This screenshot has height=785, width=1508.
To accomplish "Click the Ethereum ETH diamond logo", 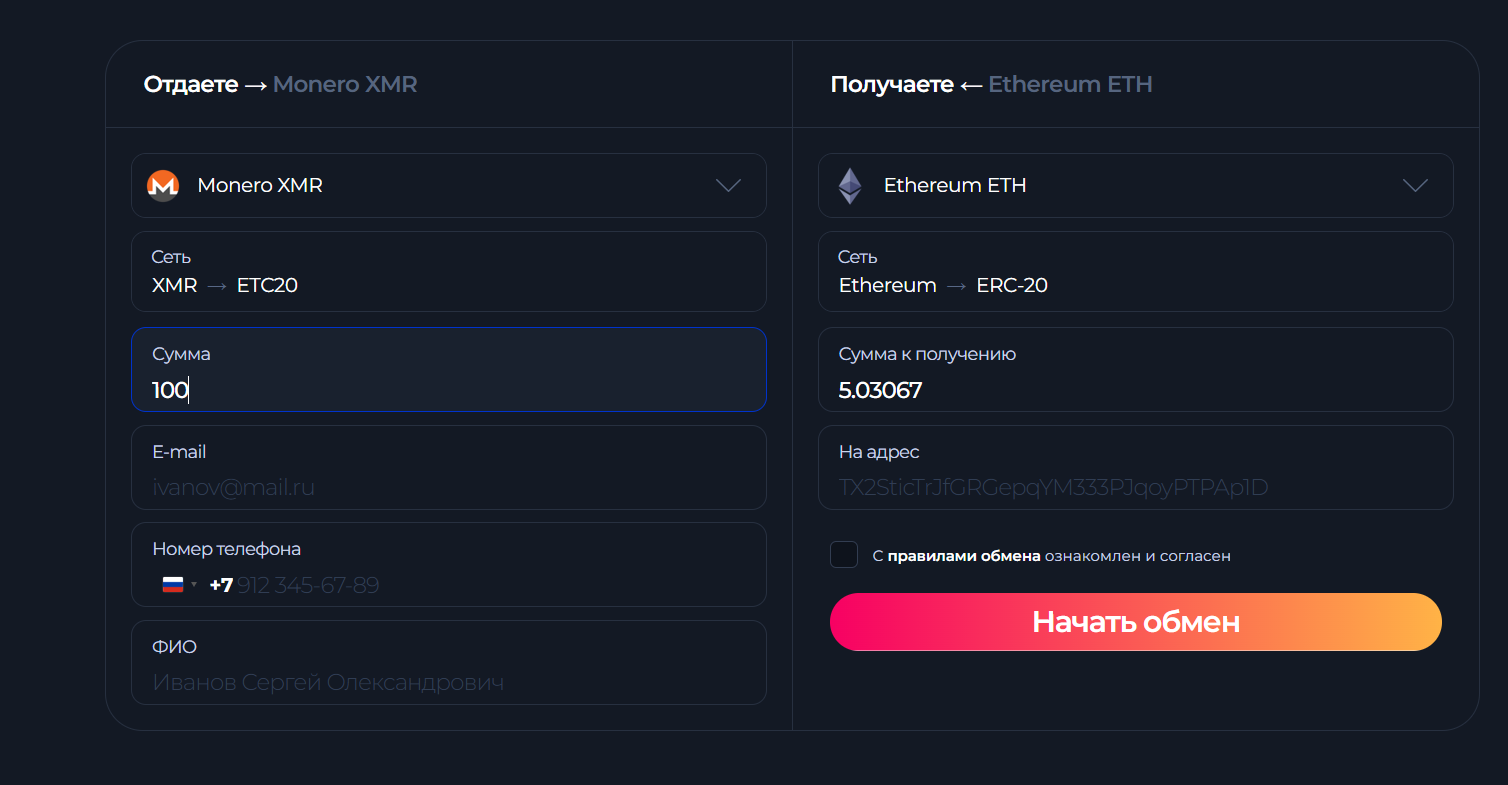I will click(x=850, y=185).
